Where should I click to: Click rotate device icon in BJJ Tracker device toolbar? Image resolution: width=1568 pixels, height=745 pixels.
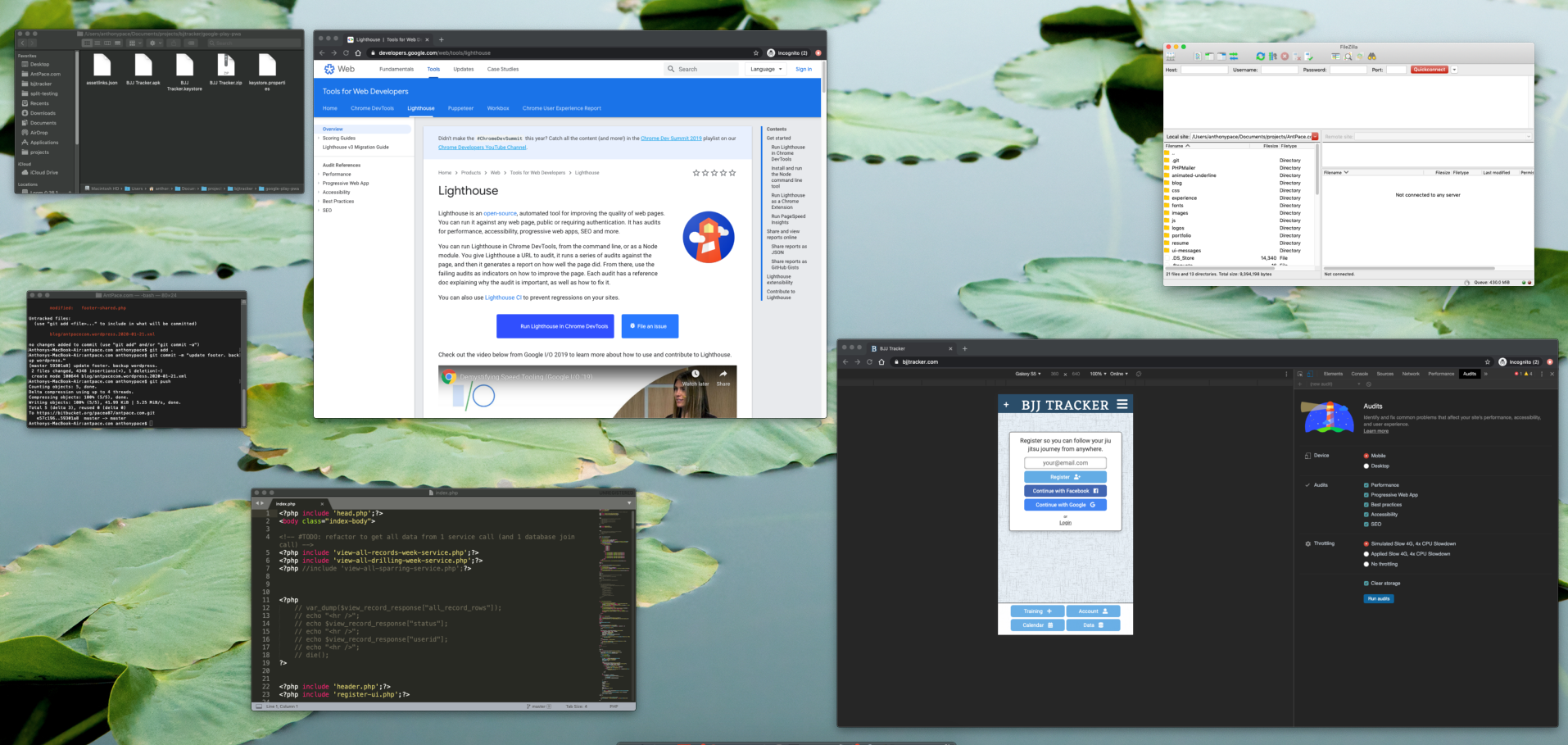click(1139, 374)
